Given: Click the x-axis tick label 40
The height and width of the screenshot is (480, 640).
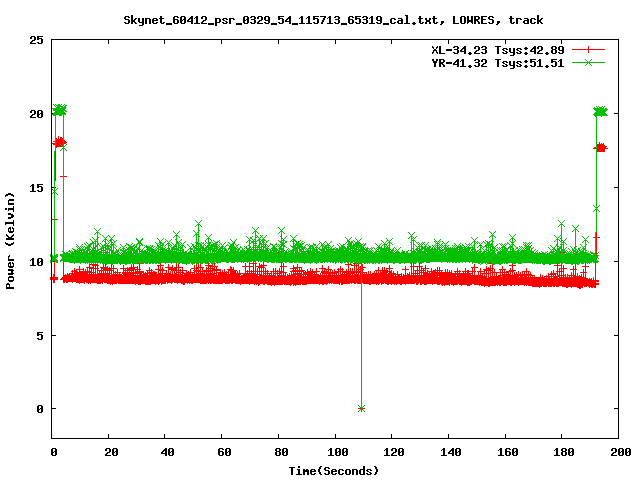Looking at the screenshot, I should (x=167, y=452).
